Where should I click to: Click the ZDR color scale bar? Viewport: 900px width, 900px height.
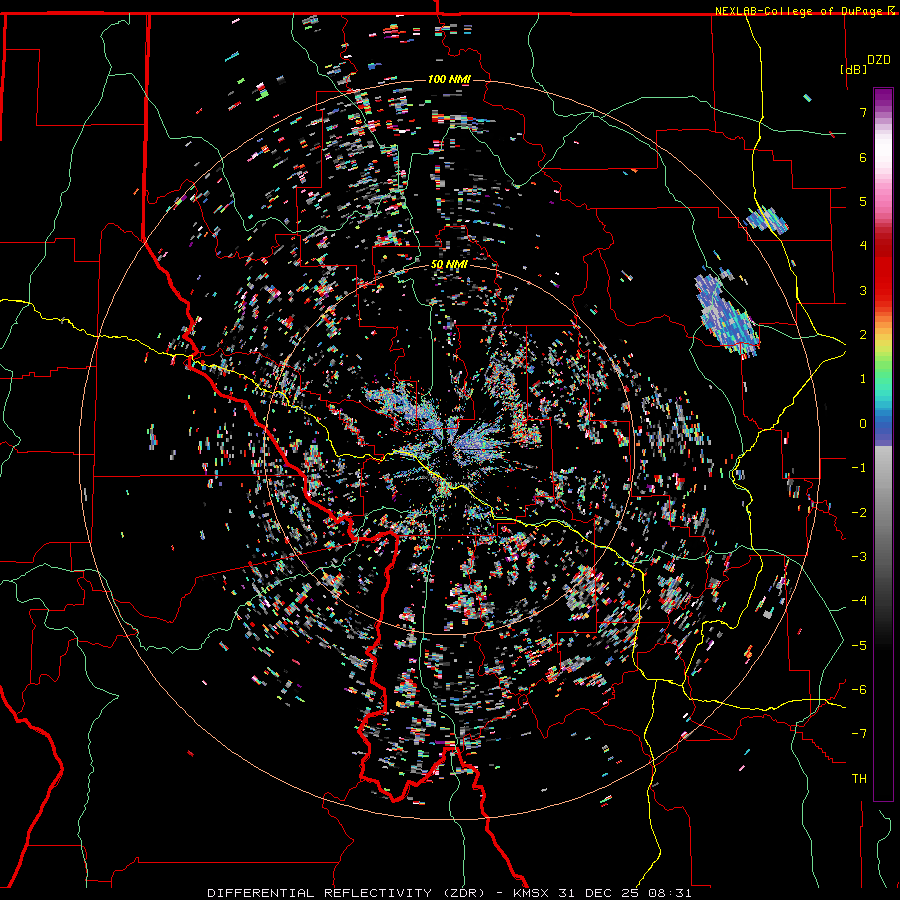[x=883, y=444]
